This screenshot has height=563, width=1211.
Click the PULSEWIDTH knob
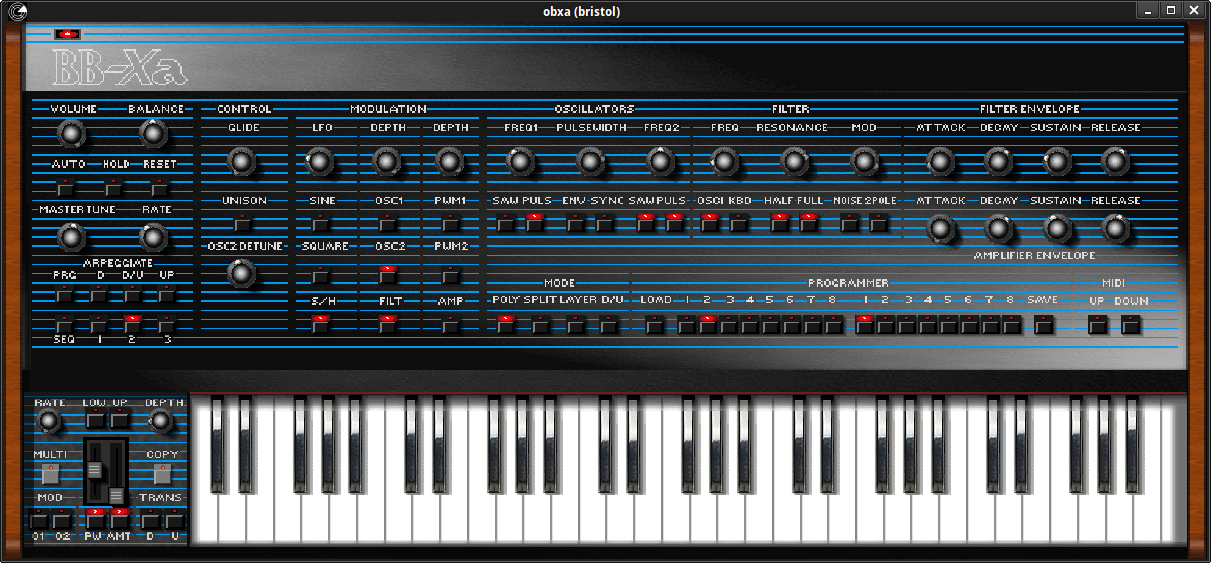[591, 160]
